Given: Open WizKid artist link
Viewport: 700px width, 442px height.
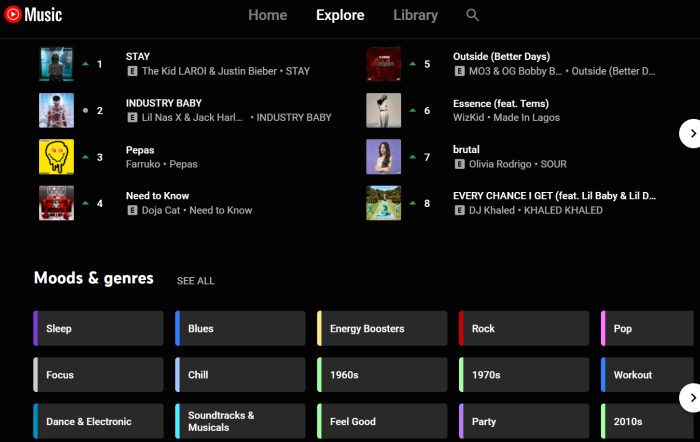Looking at the screenshot, I should (x=468, y=117).
